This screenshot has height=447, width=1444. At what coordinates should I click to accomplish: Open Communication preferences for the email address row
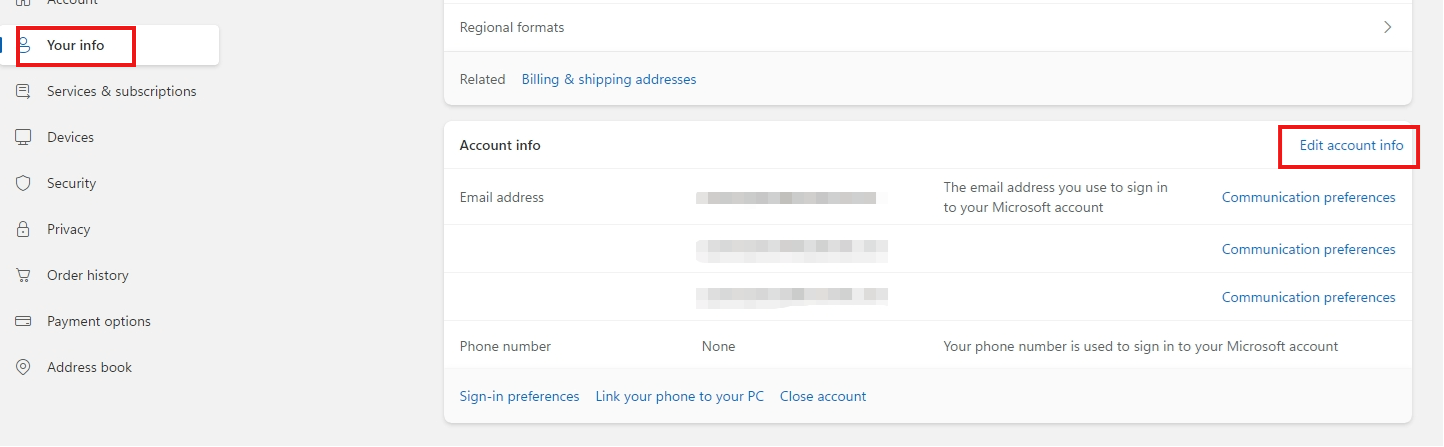(x=1308, y=197)
